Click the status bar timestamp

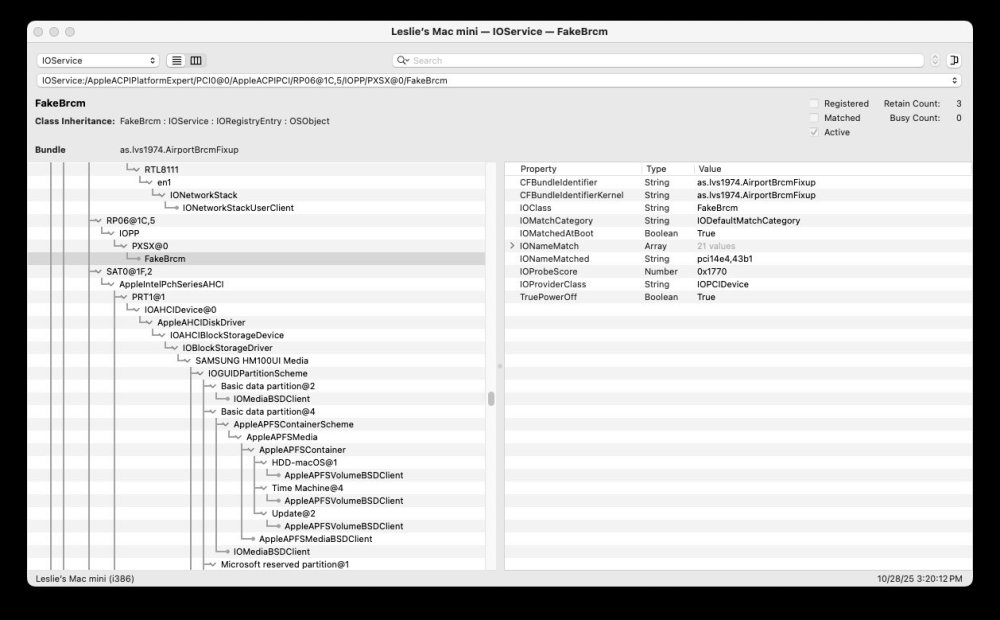(920, 579)
